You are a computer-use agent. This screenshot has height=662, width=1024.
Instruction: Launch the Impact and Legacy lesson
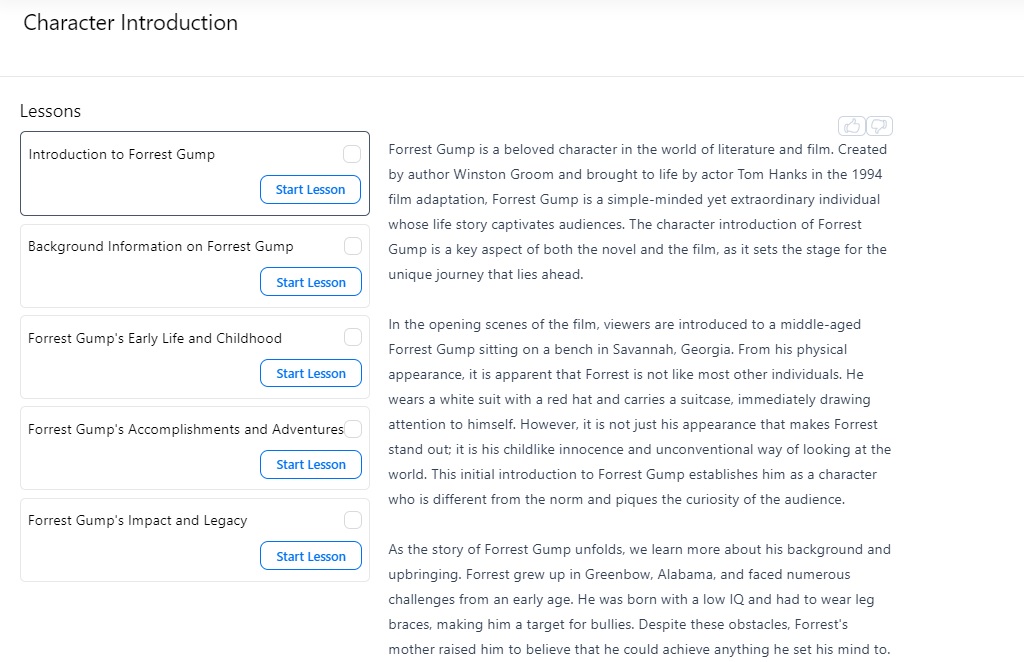tap(310, 557)
